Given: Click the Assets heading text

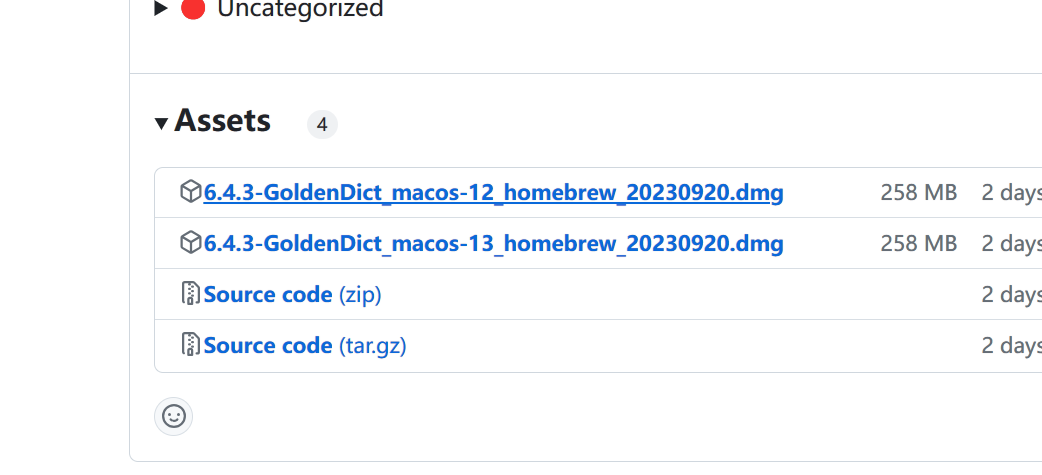Looking at the screenshot, I should (223, 121).
